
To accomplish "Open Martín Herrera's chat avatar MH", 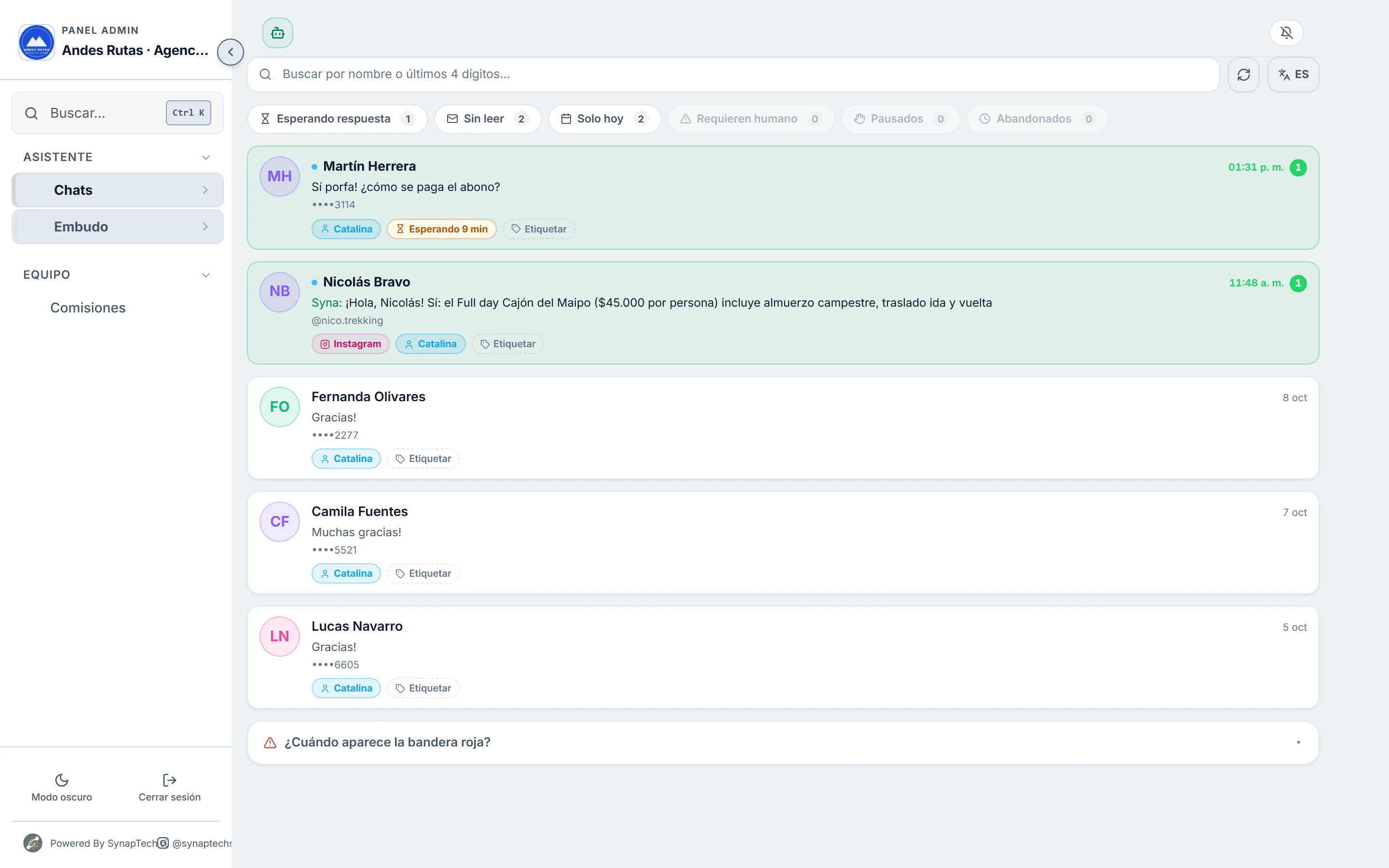I will coord(280,177).
